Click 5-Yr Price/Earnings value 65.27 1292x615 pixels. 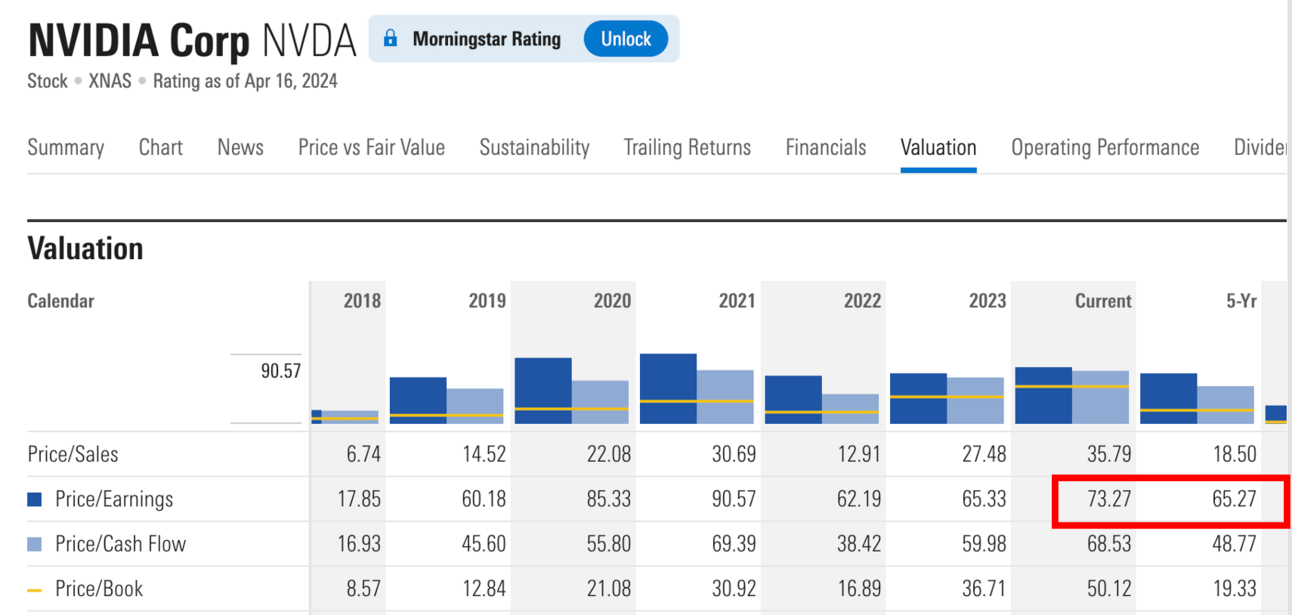point(1234,499)
